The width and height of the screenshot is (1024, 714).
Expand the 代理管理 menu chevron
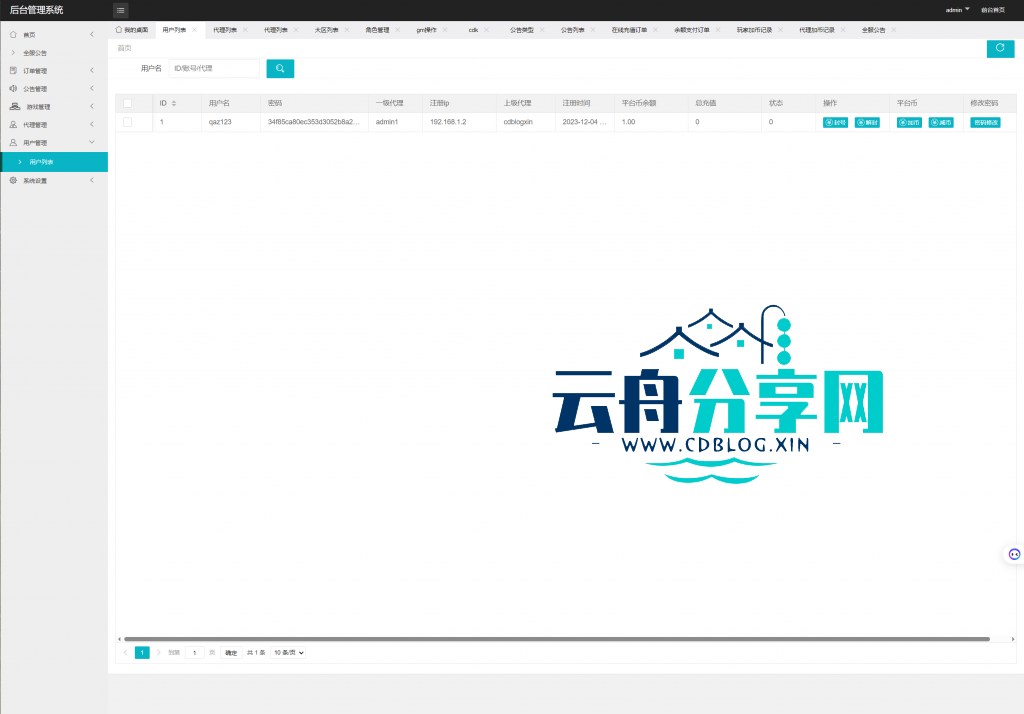[92, 124]
